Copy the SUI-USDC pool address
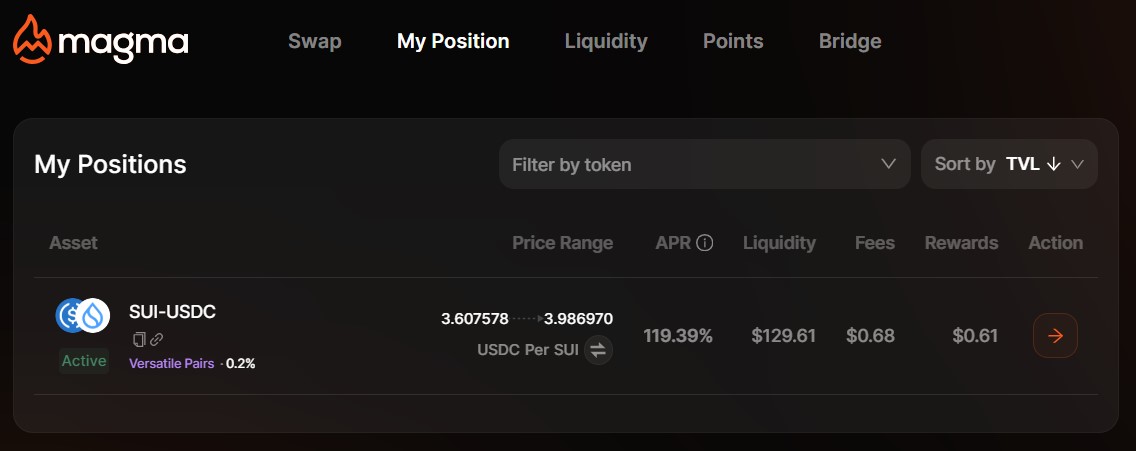1136x451 pixels. coord(140,340)
